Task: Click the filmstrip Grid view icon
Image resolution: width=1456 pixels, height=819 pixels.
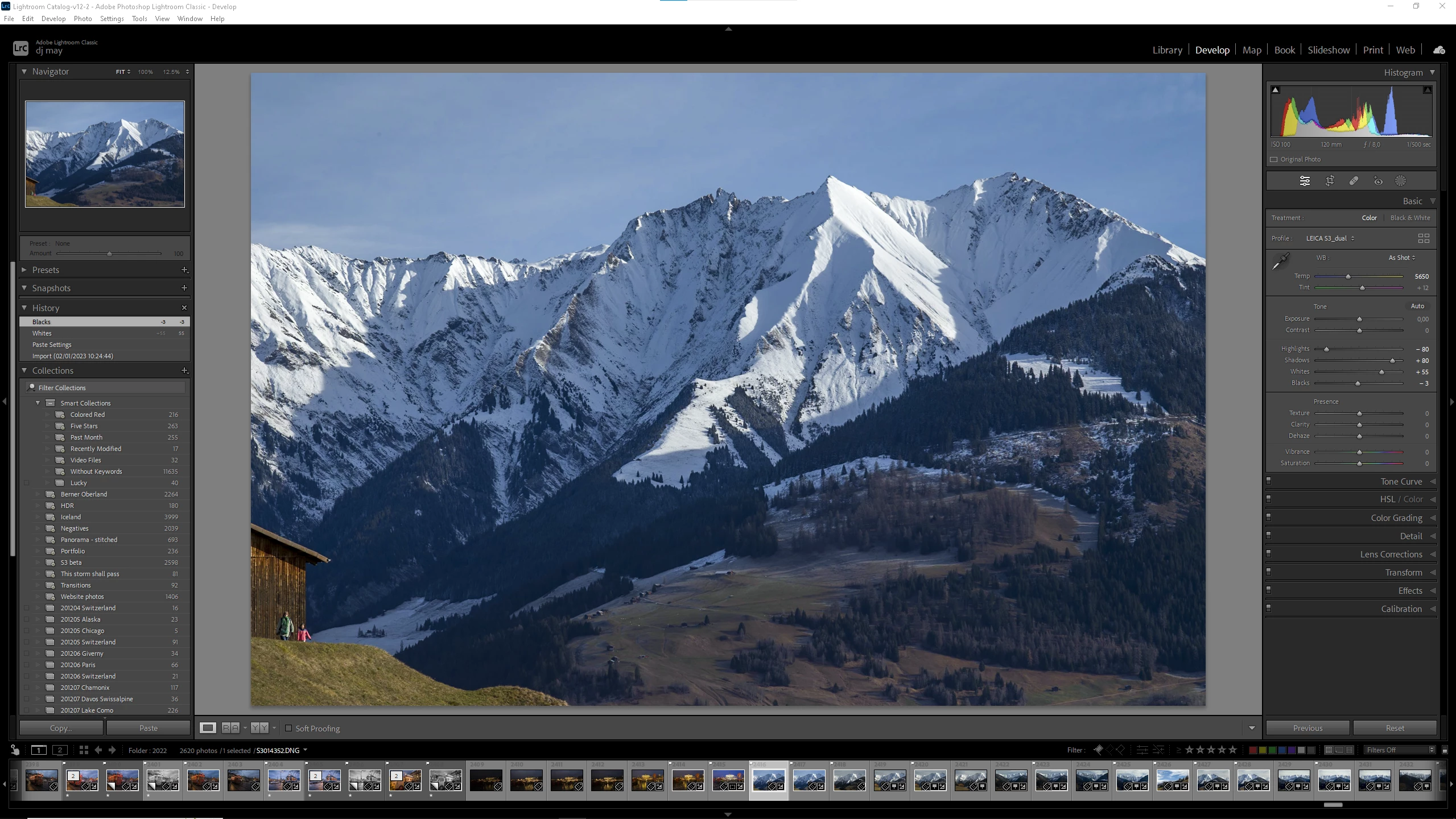Action: tap(84, 750)
